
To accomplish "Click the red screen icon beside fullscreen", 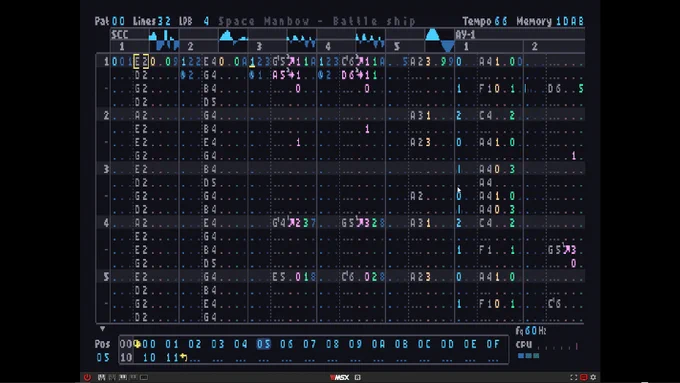I will point(584,377).
